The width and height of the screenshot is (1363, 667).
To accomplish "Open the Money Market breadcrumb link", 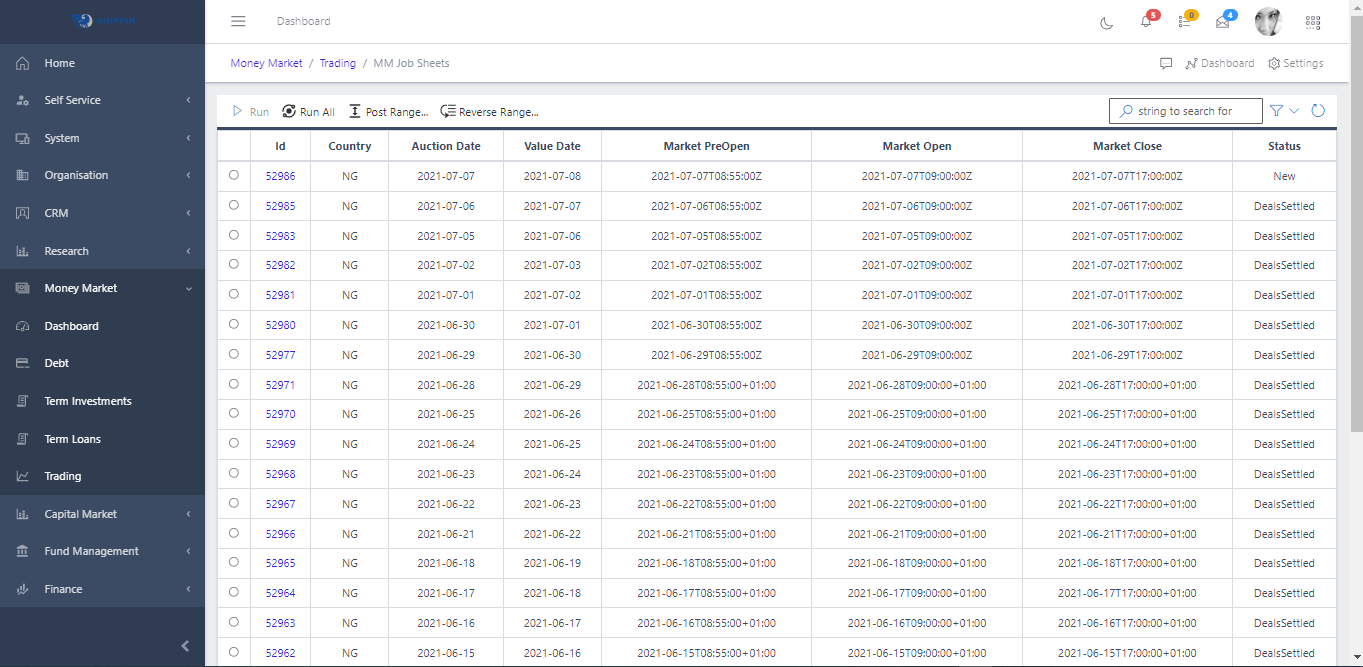I will (266, 62).
